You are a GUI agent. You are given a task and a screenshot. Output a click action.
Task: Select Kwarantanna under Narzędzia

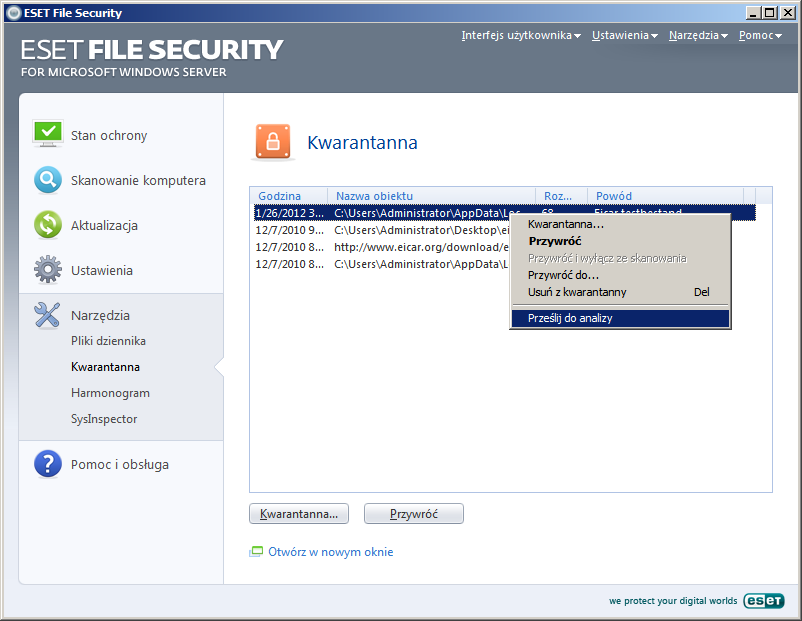(105, 367)
